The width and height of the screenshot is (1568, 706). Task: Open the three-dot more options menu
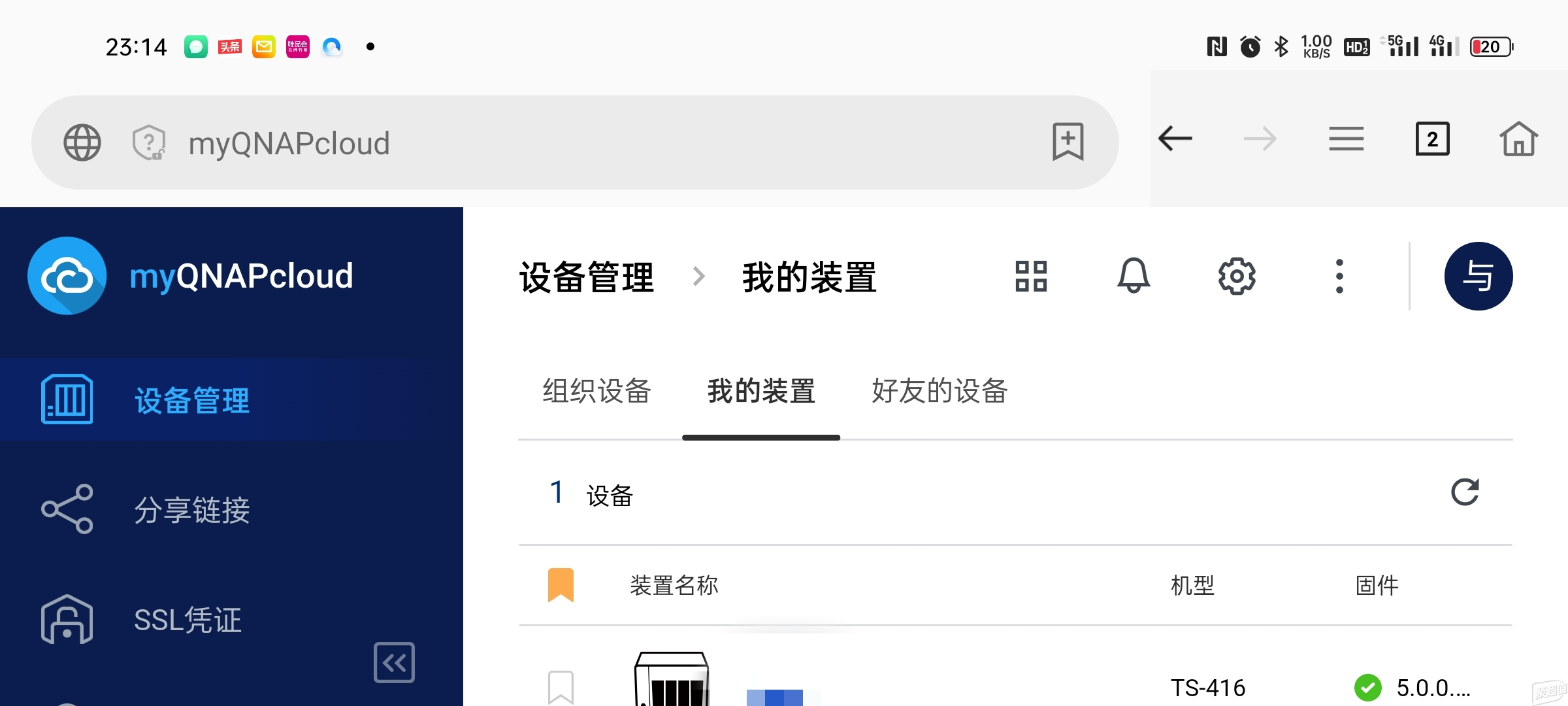(x=1339, y=276)
